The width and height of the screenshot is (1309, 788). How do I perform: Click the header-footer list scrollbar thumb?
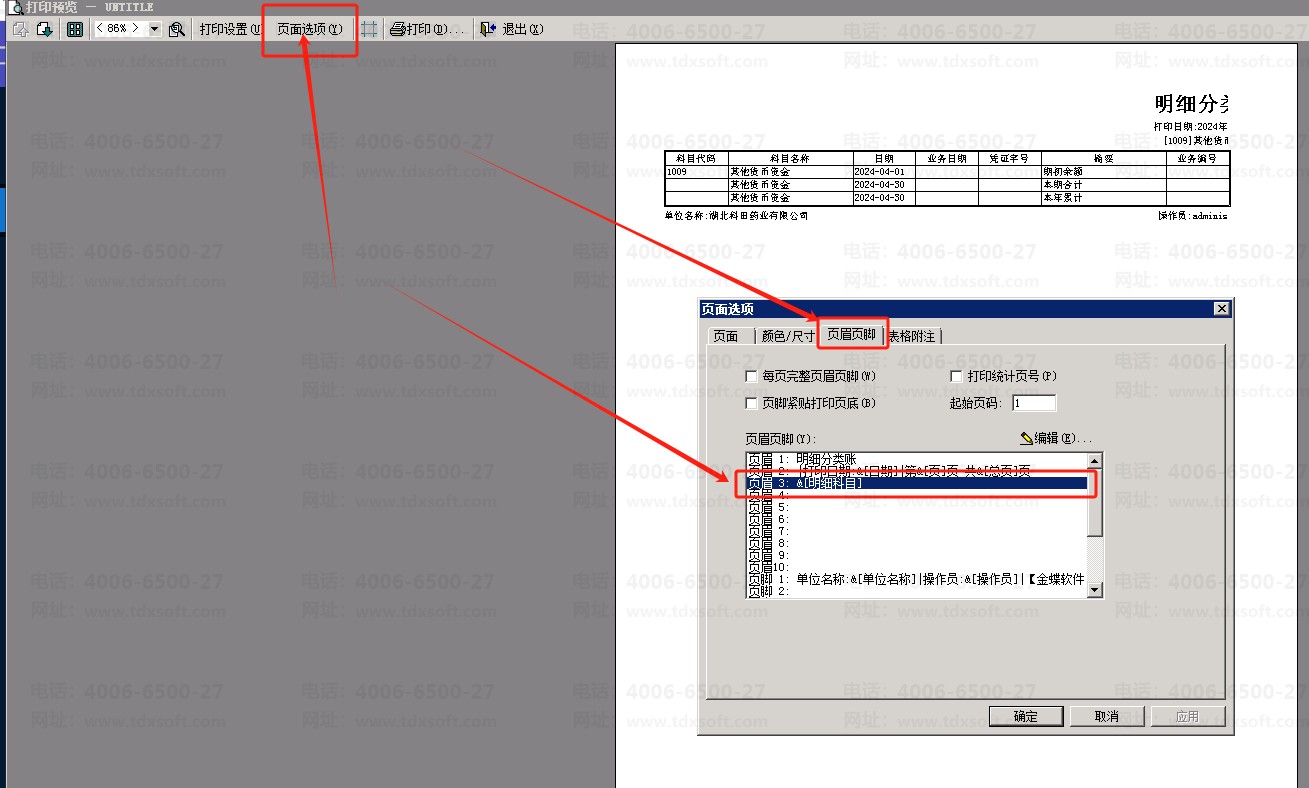click(x=1095, y=502)
